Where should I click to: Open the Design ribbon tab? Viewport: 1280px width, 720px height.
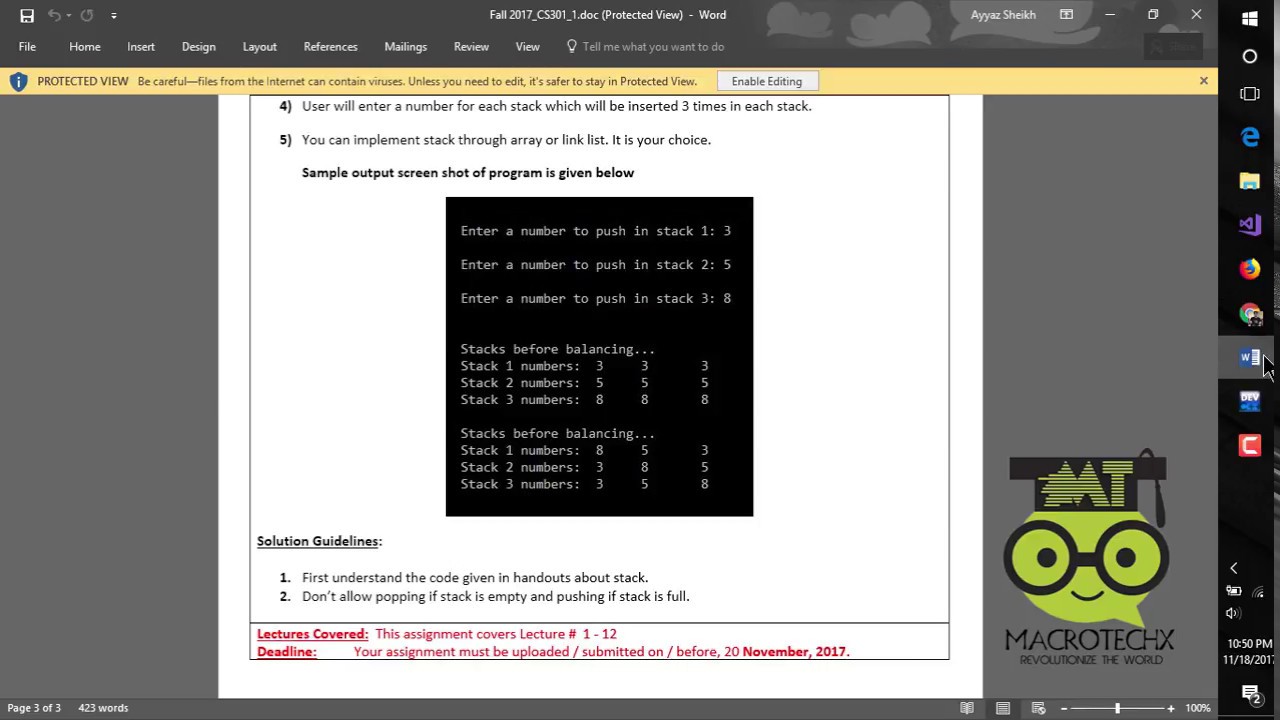(x=199, y=47)
